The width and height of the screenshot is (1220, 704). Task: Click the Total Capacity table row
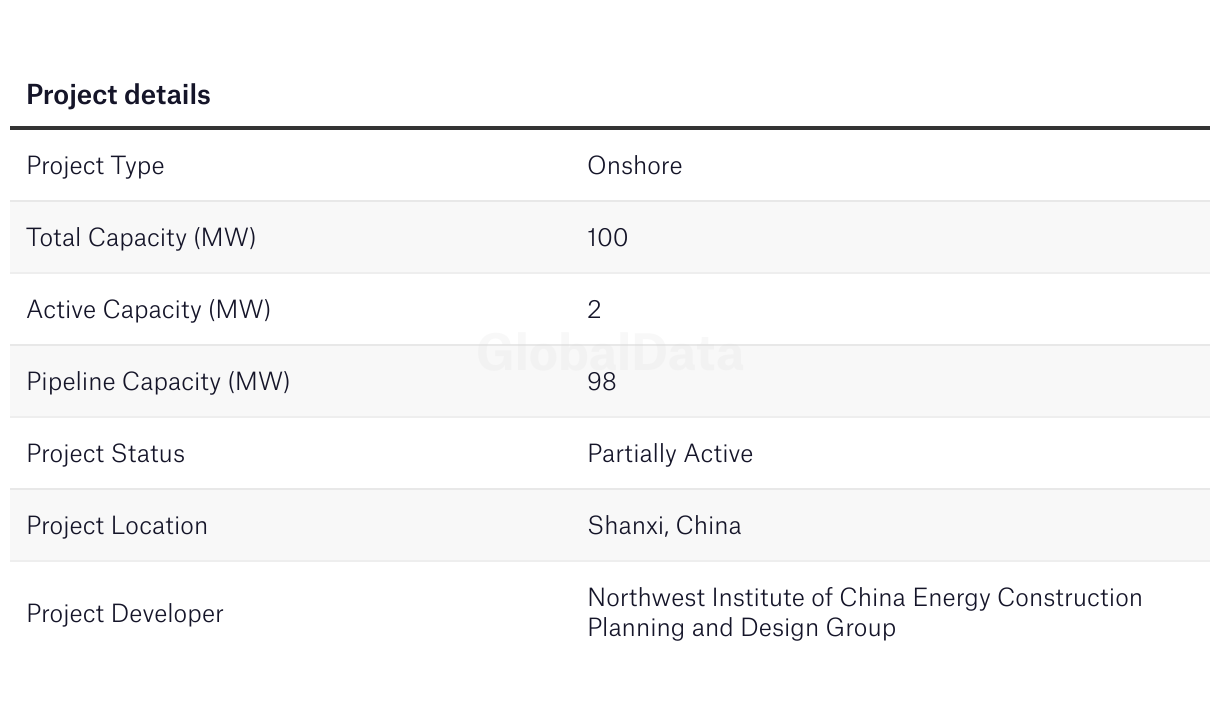tap(900, 237)
